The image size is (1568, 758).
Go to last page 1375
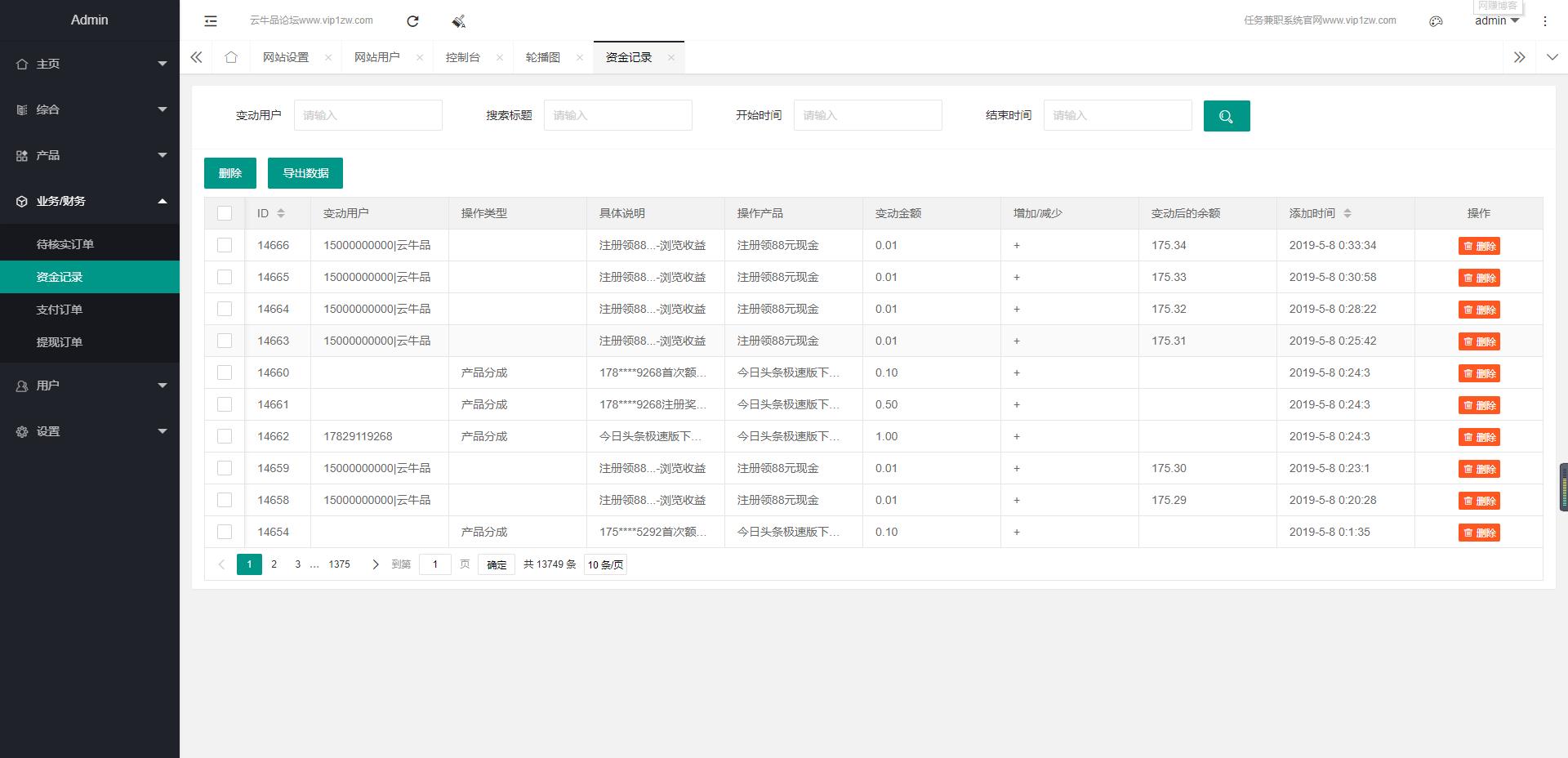click(339, 564)
